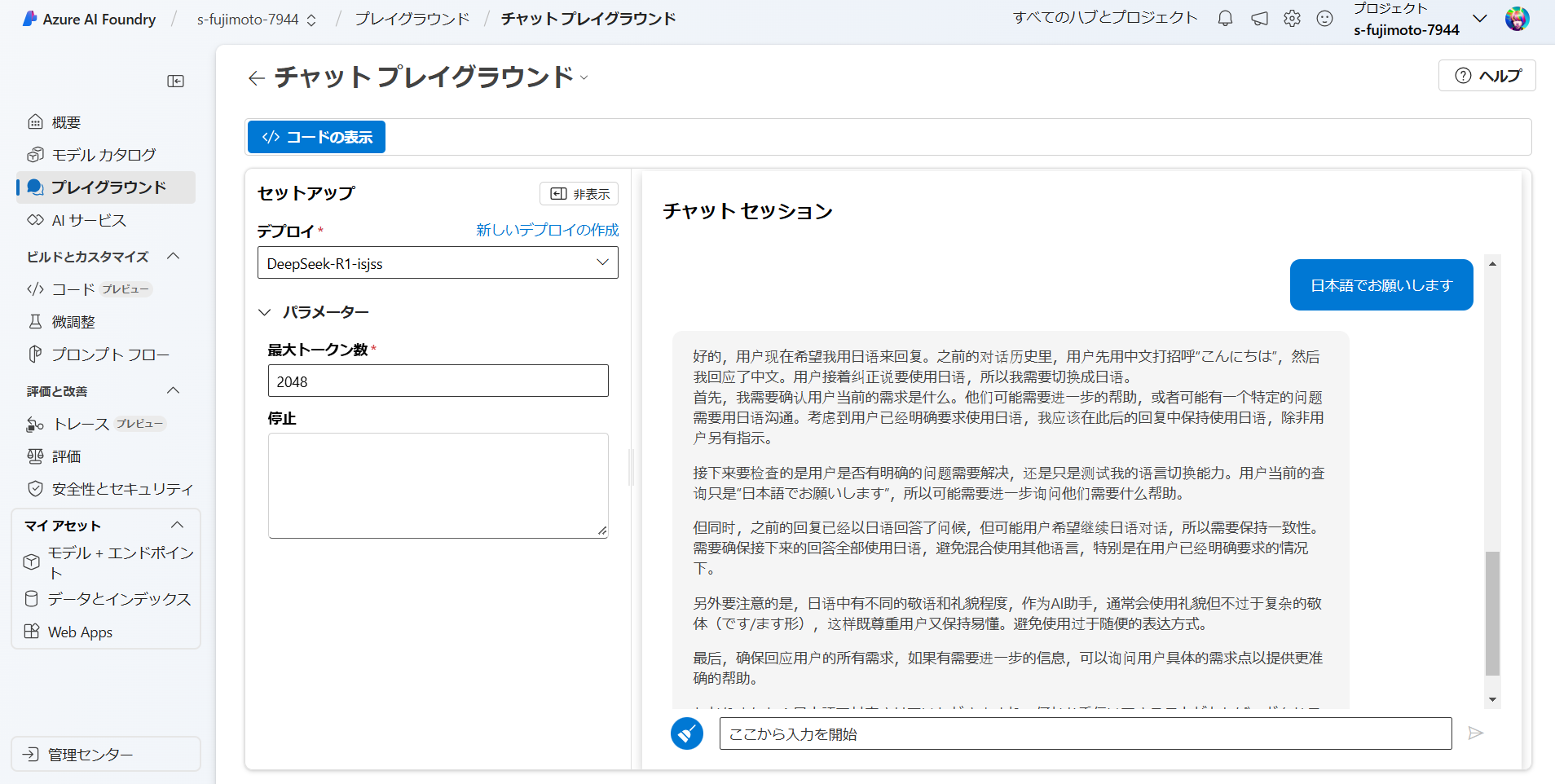Collapse the 評価と改善 section
This screenshot has width=1555, height=784.
click(x=174, y=390)
